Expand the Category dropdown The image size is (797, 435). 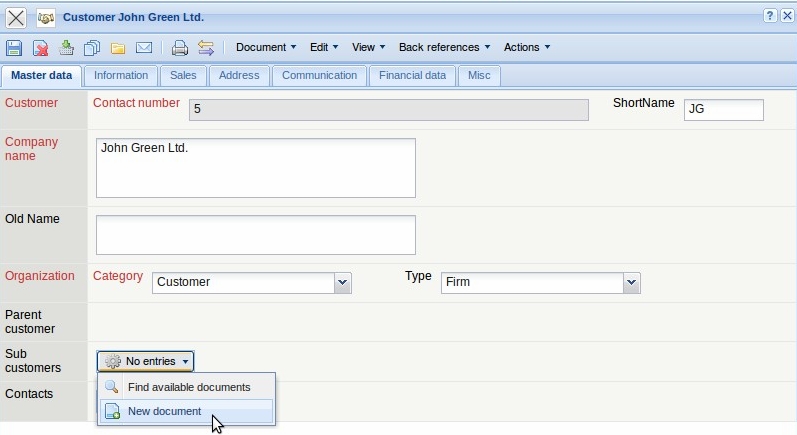click(343, 283)
